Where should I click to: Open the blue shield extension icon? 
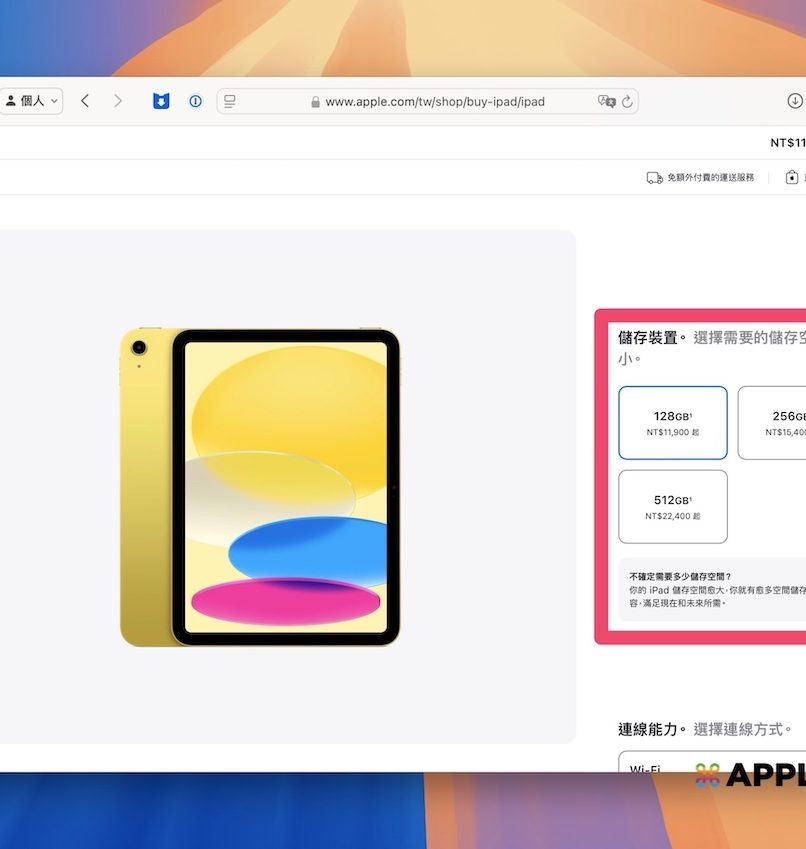pyautogui.click(x=161, y=101)
